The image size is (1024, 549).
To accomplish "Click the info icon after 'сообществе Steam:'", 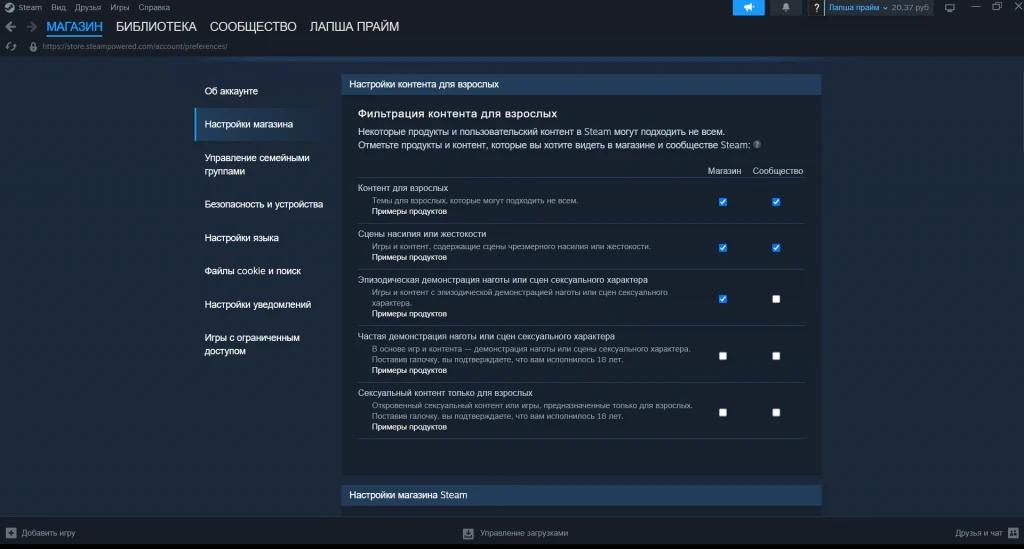I will click(x=757, y=145).
